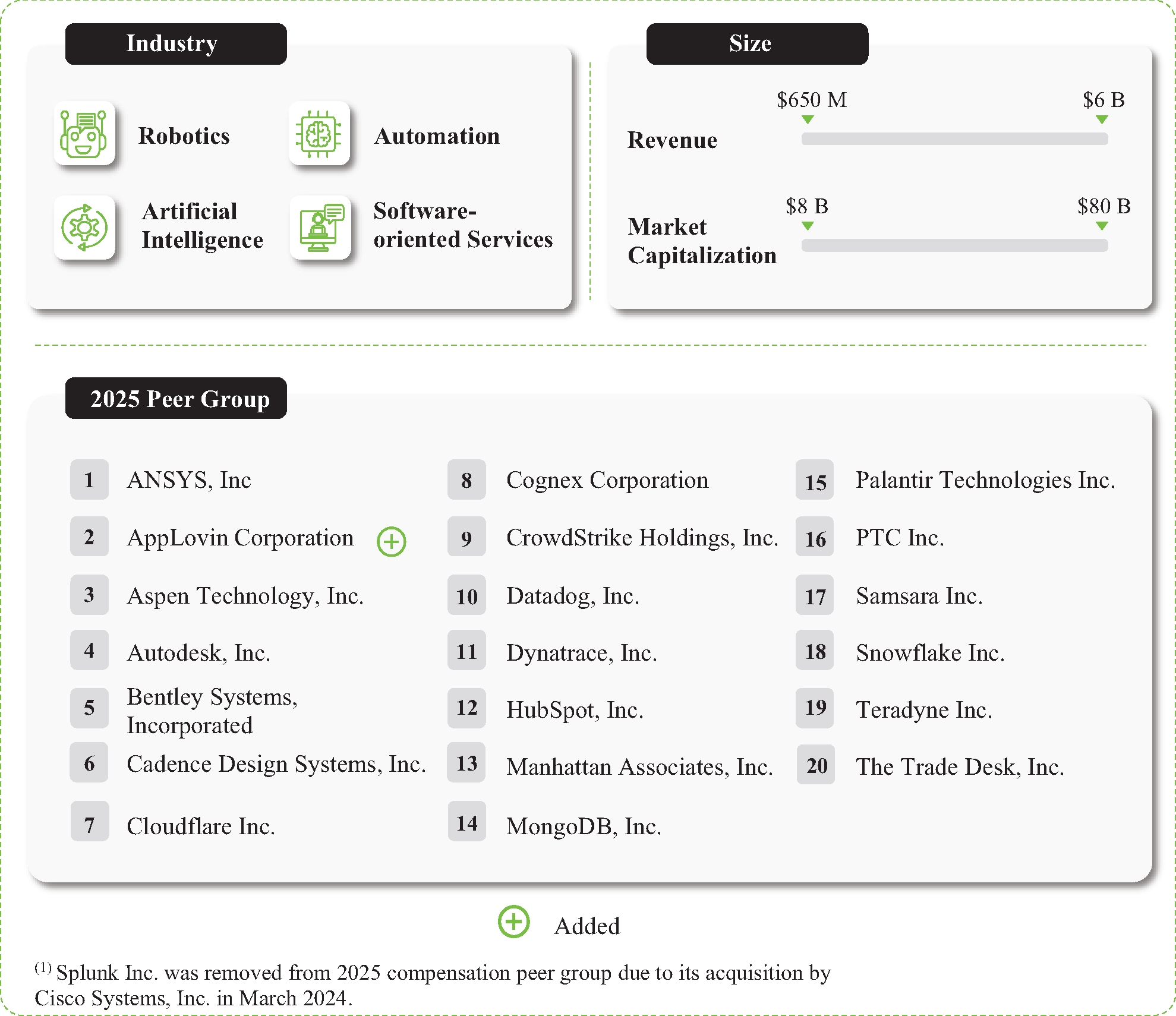Click the Robotics robot icon
Viewport: 1176px width, 1016px height.
coord(84,134)
